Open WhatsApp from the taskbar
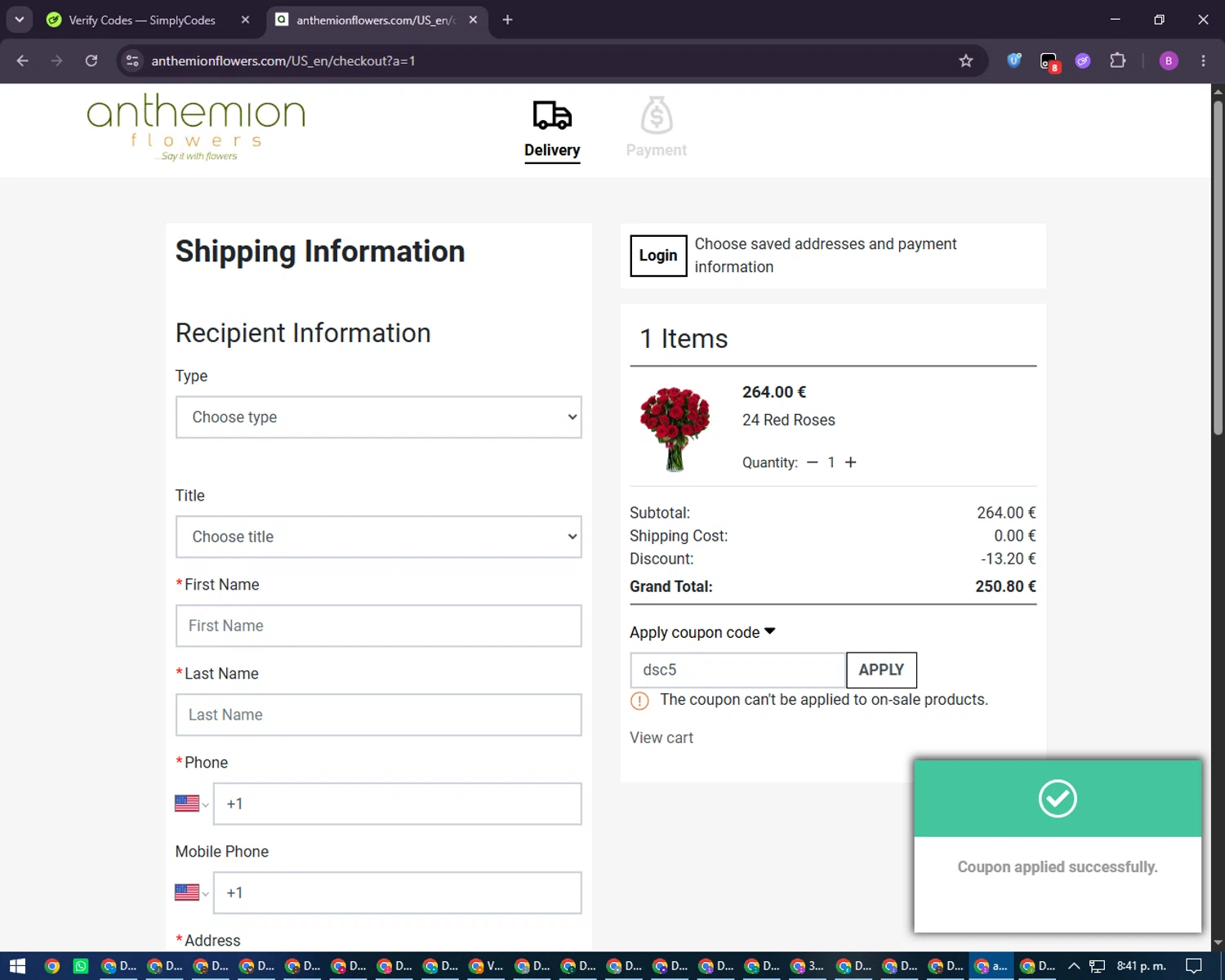Viewport: 1225px width, 980px height. (x=81, y=966)
